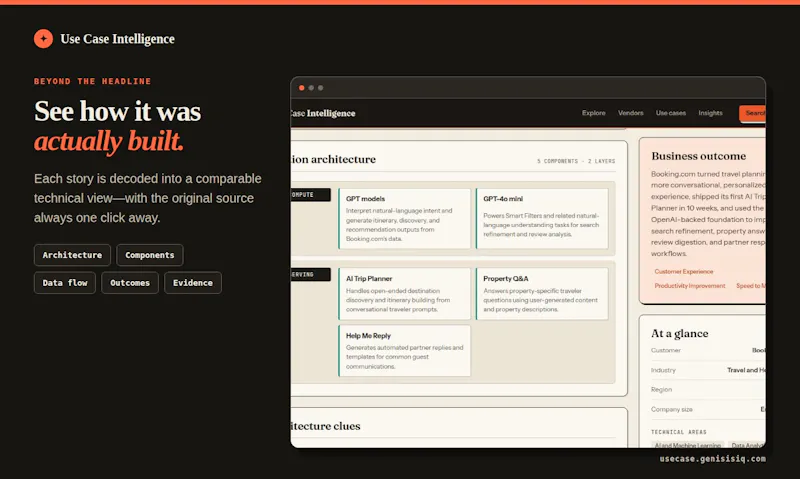Click the Company size row label
800x479 pixels.
(x=671, y=410)
